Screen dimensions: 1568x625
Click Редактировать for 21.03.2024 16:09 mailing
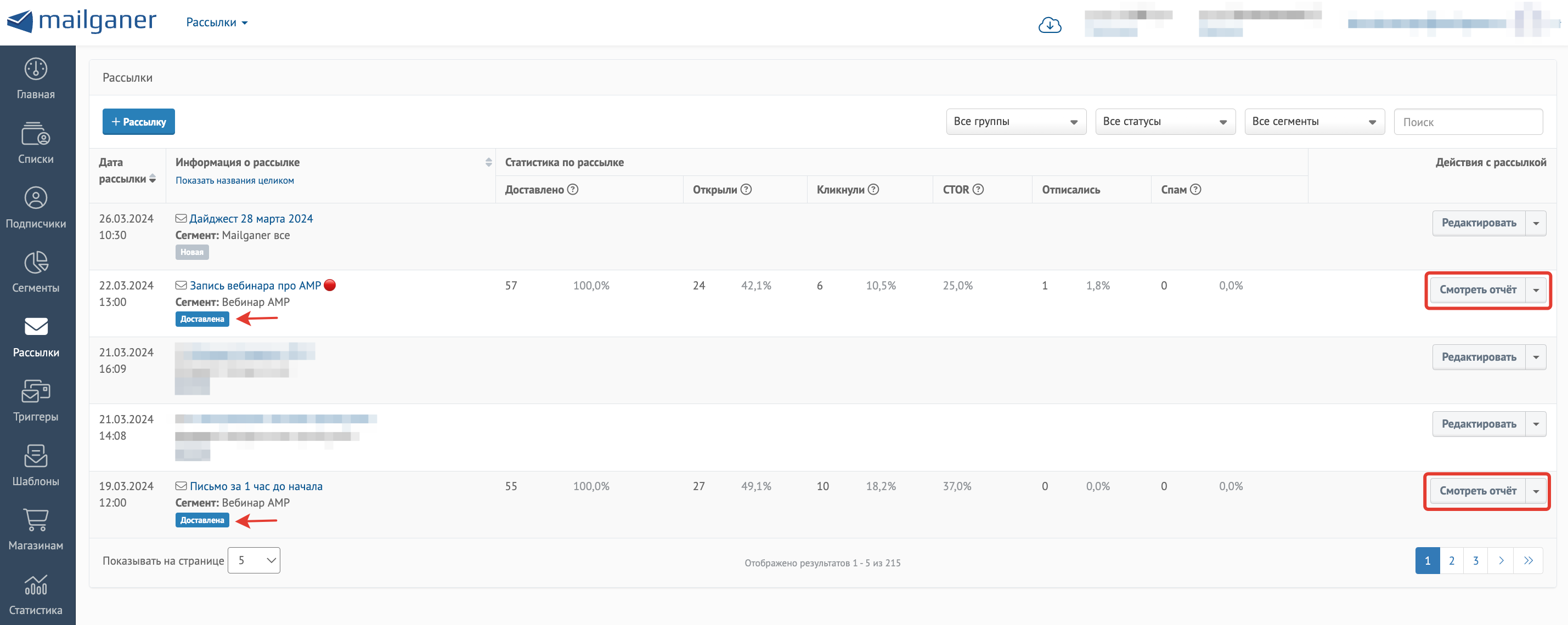click(1479, 357)
